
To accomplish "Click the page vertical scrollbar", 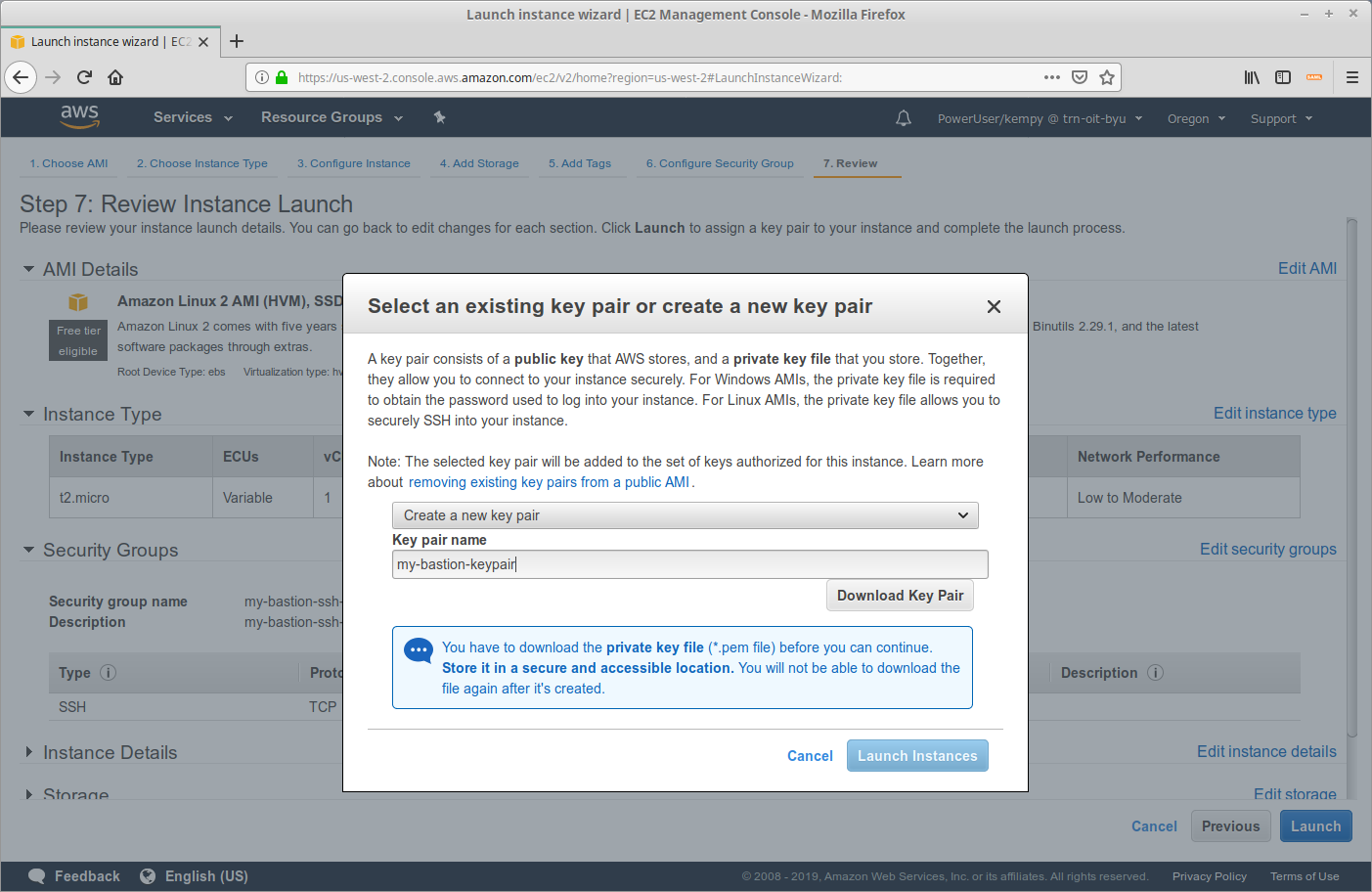I will point(1352,479).
